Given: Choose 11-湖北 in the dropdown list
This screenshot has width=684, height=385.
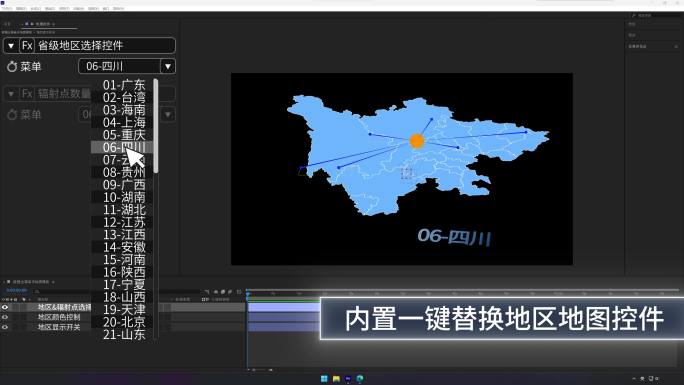Looking at the screenshot, I should [x=123, y=210].
